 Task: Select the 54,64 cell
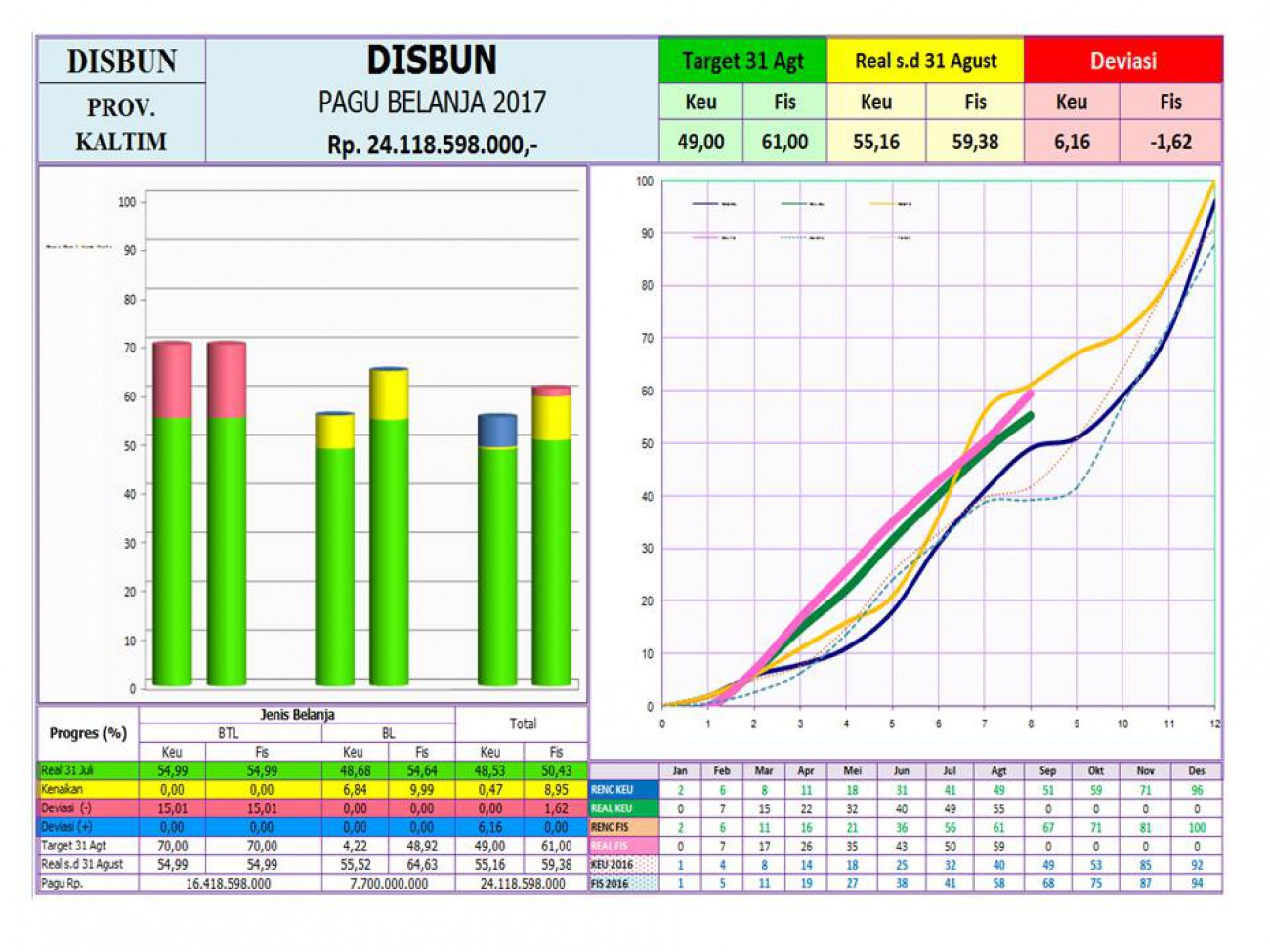421,770
